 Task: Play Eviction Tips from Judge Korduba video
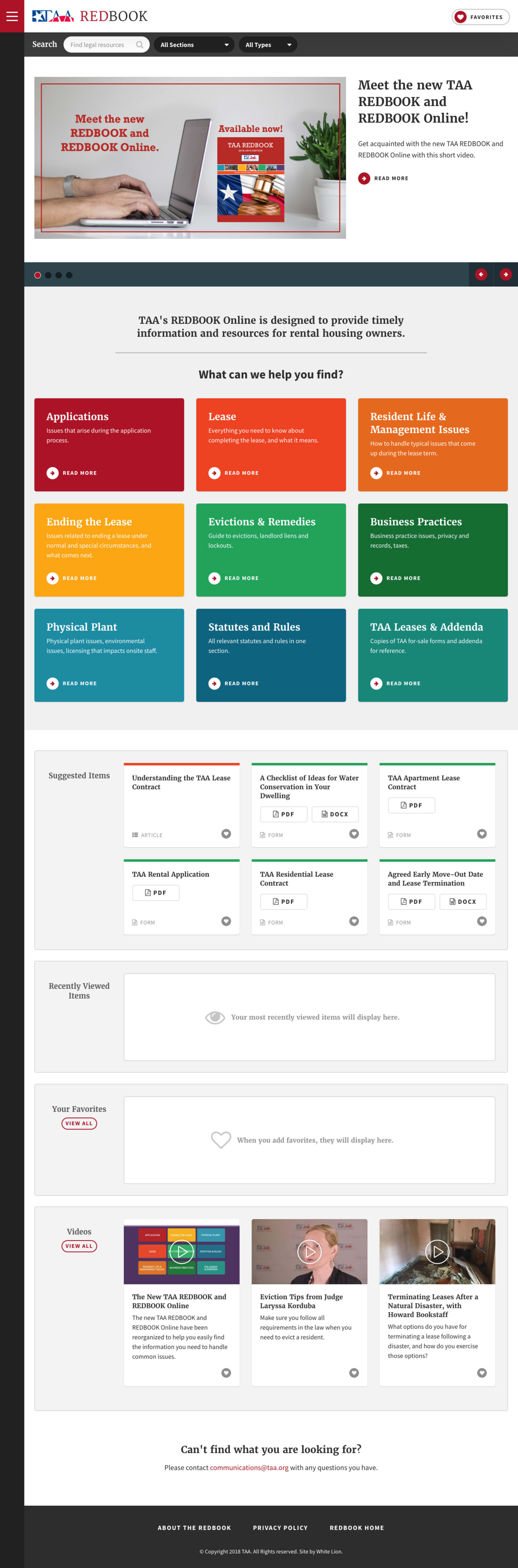tap(309, 1251)
